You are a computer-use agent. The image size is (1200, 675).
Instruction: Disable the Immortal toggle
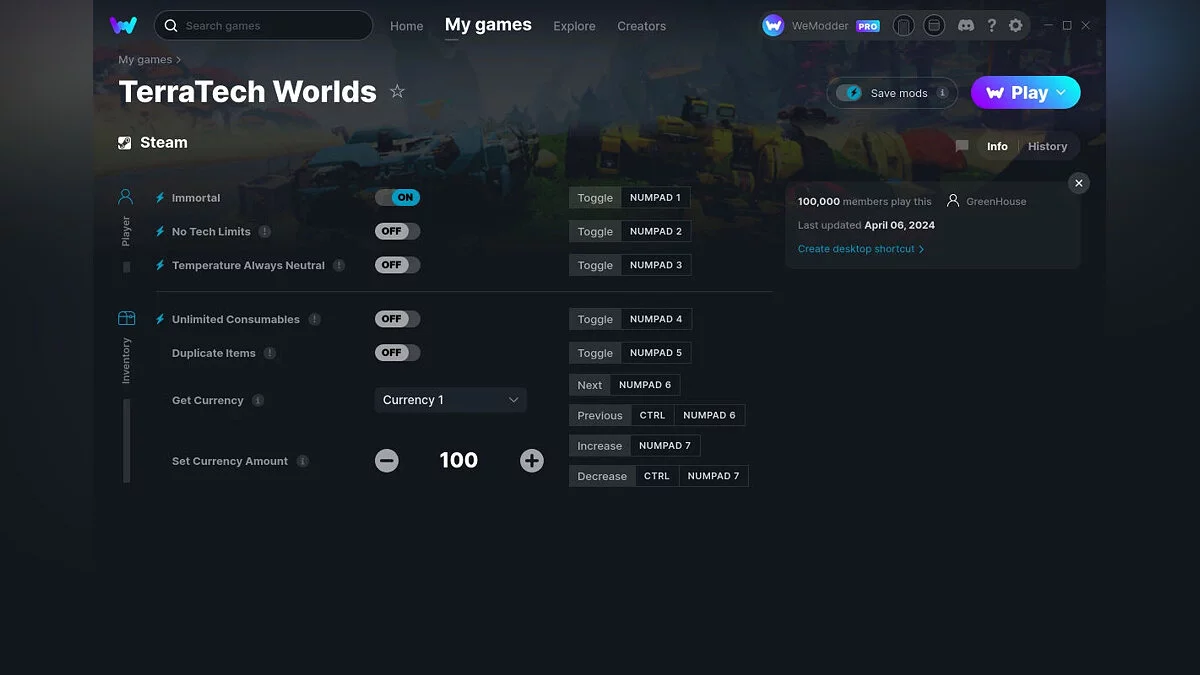tap(397, 197)
